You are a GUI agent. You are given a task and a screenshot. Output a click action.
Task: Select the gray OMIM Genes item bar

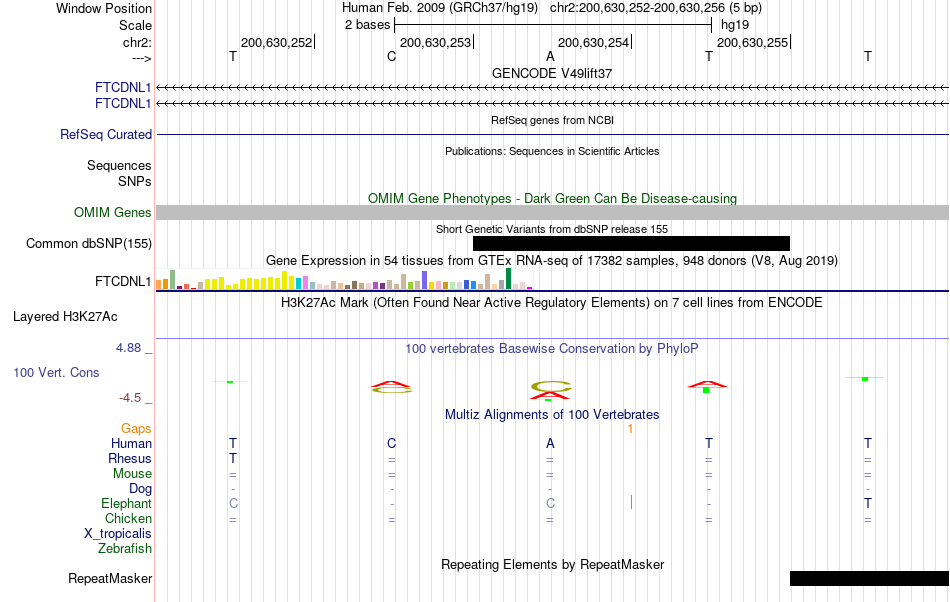click(553, 213)
